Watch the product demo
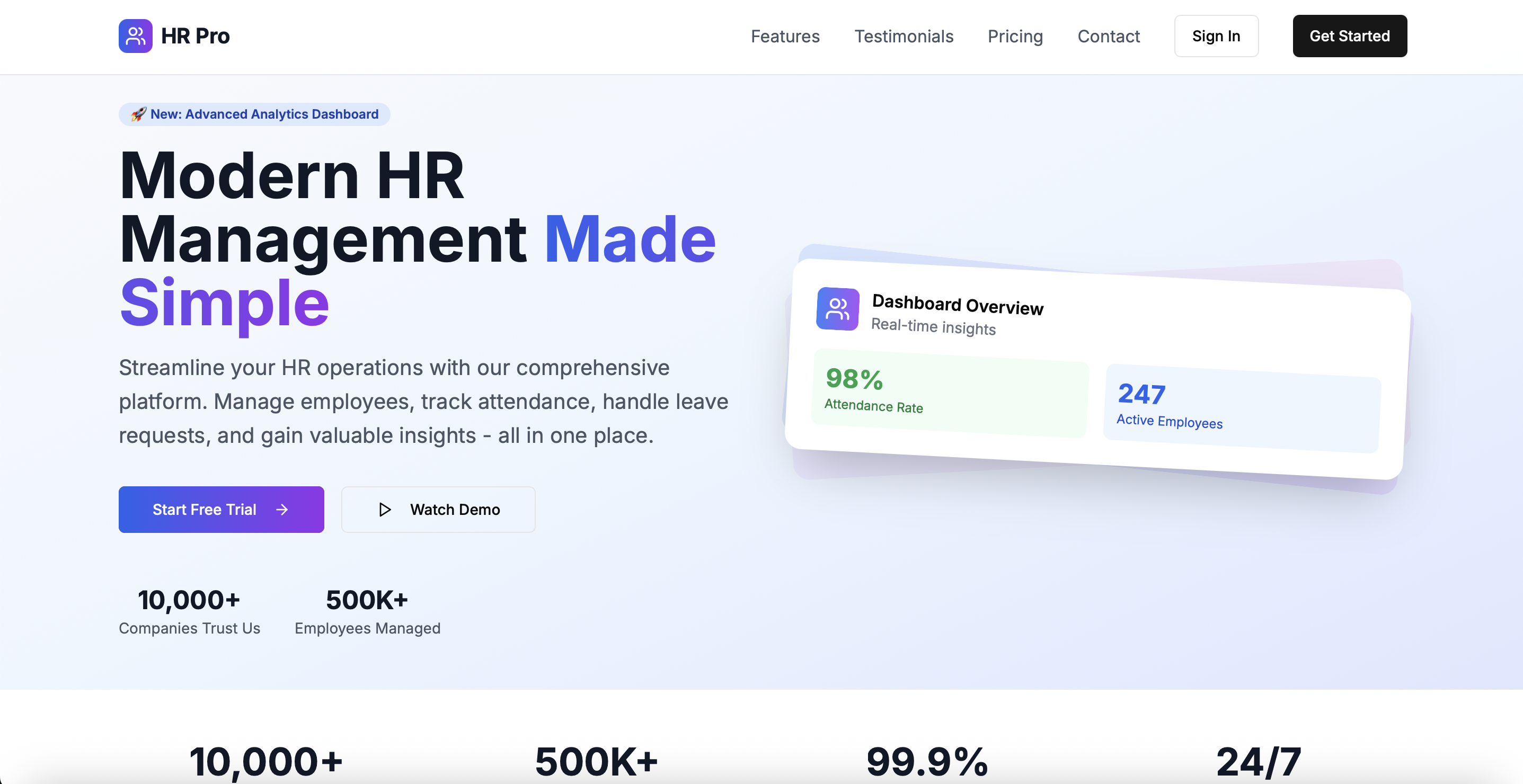The height and width of the screenshot is (784, 1523). 438,509
